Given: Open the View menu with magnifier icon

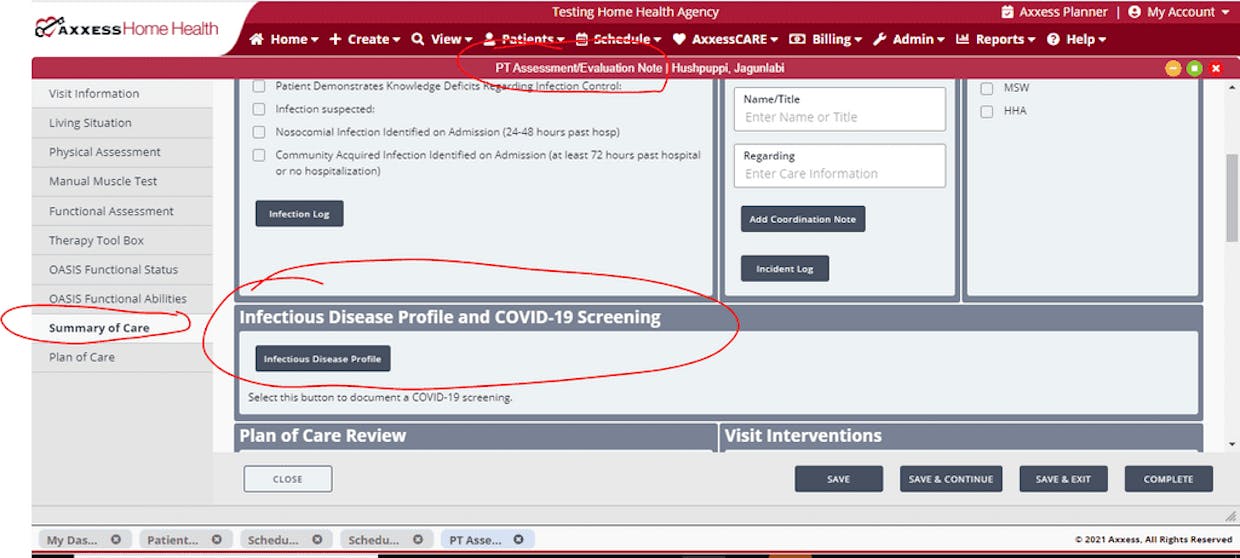Looking at the screenshot, I should point(441,39).
